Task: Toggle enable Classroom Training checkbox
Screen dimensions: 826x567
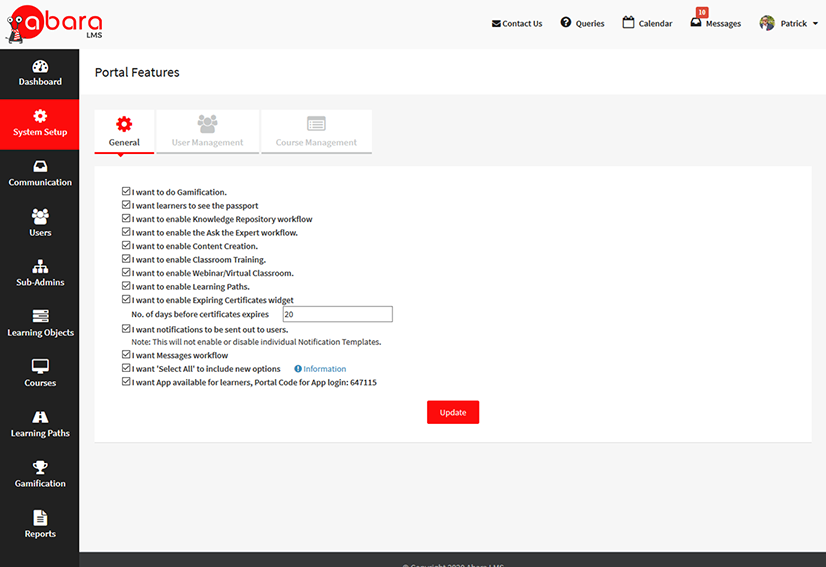Action: click(x=126, y=259)
